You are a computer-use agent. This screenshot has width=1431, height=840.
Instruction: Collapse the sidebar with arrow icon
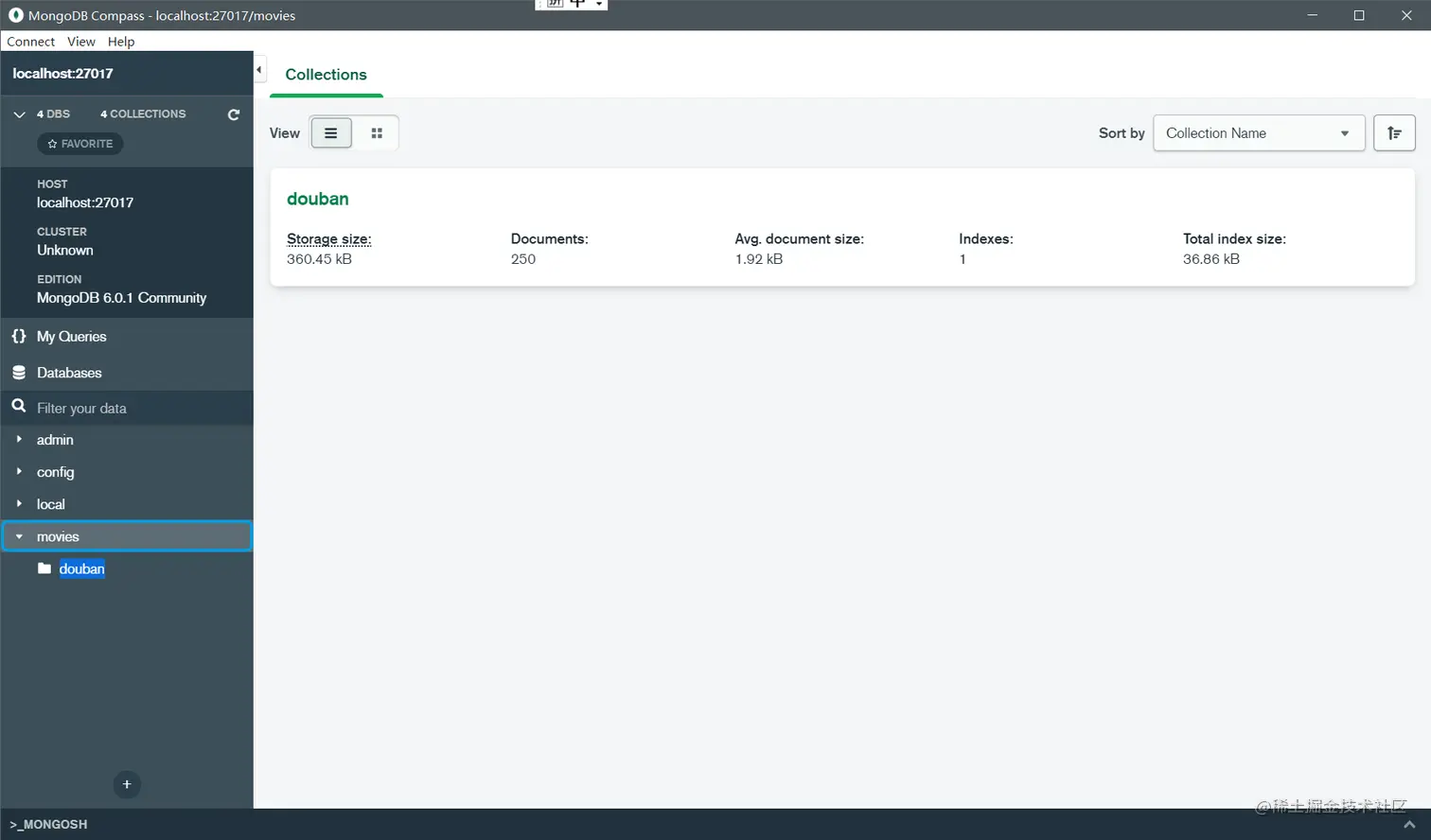tap(259, 70)
